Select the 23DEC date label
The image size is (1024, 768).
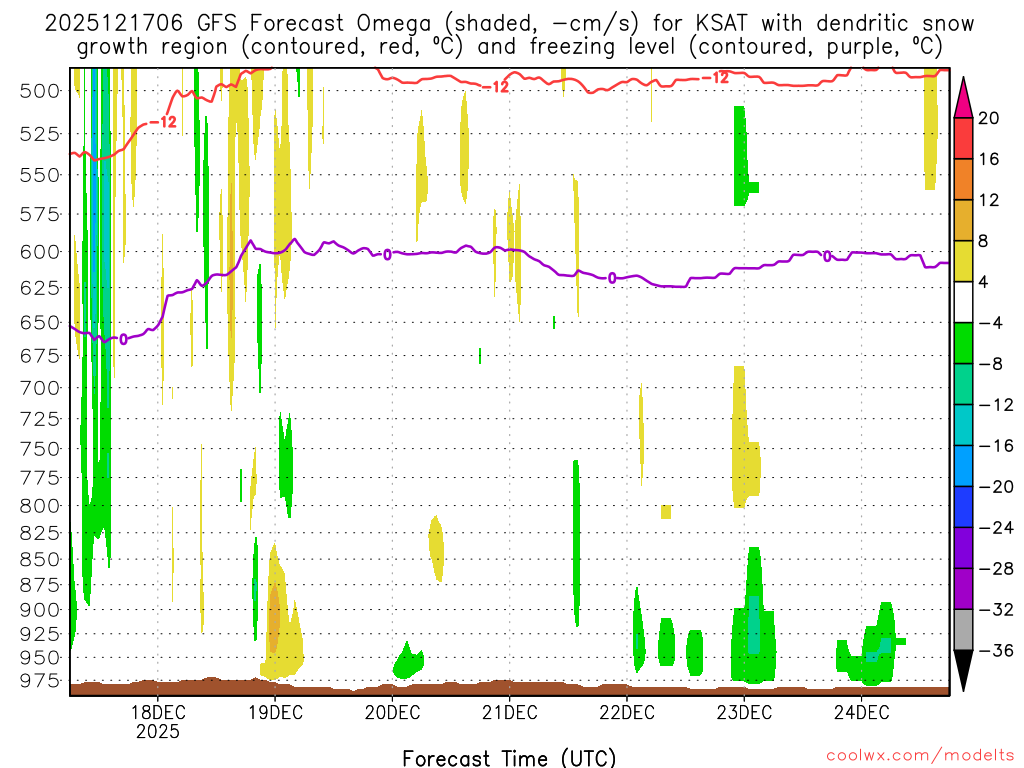(x=744, y=712)
